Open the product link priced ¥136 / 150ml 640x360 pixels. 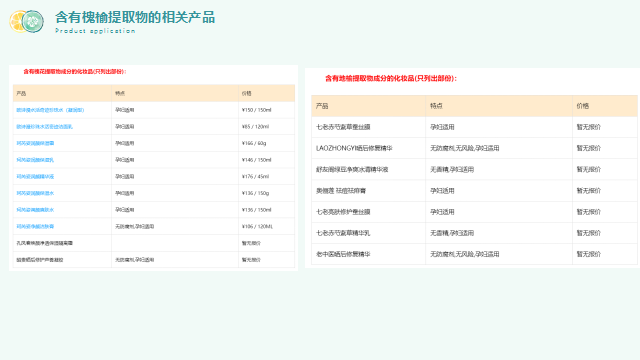[x=35, y=210]
